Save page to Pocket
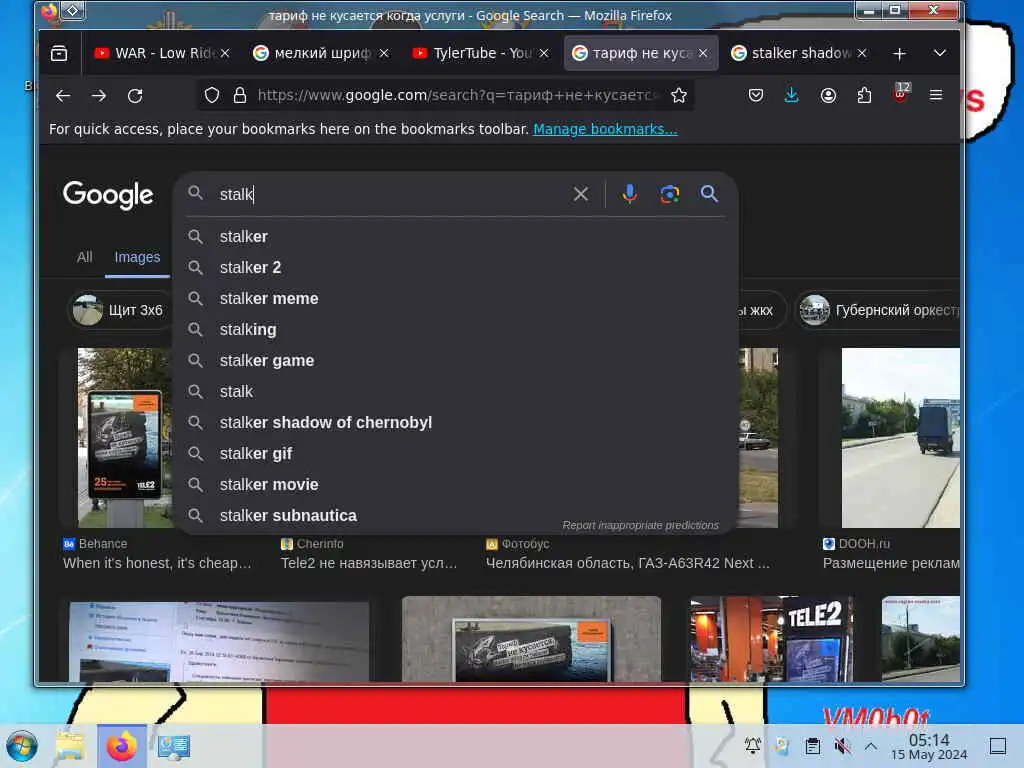This screenshot has height=768, width=1024. [756, 95]
